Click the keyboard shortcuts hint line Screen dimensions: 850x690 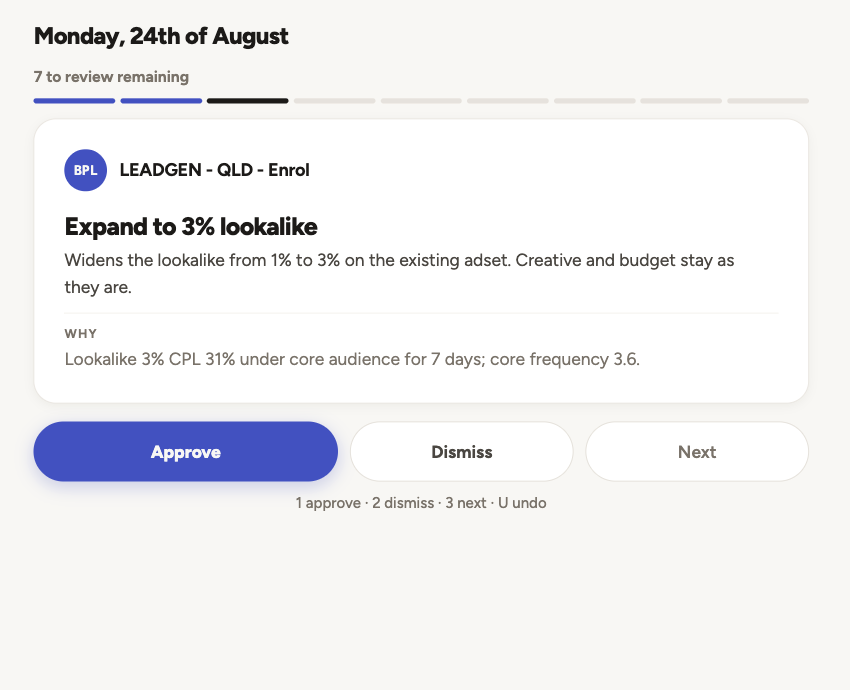421,503
